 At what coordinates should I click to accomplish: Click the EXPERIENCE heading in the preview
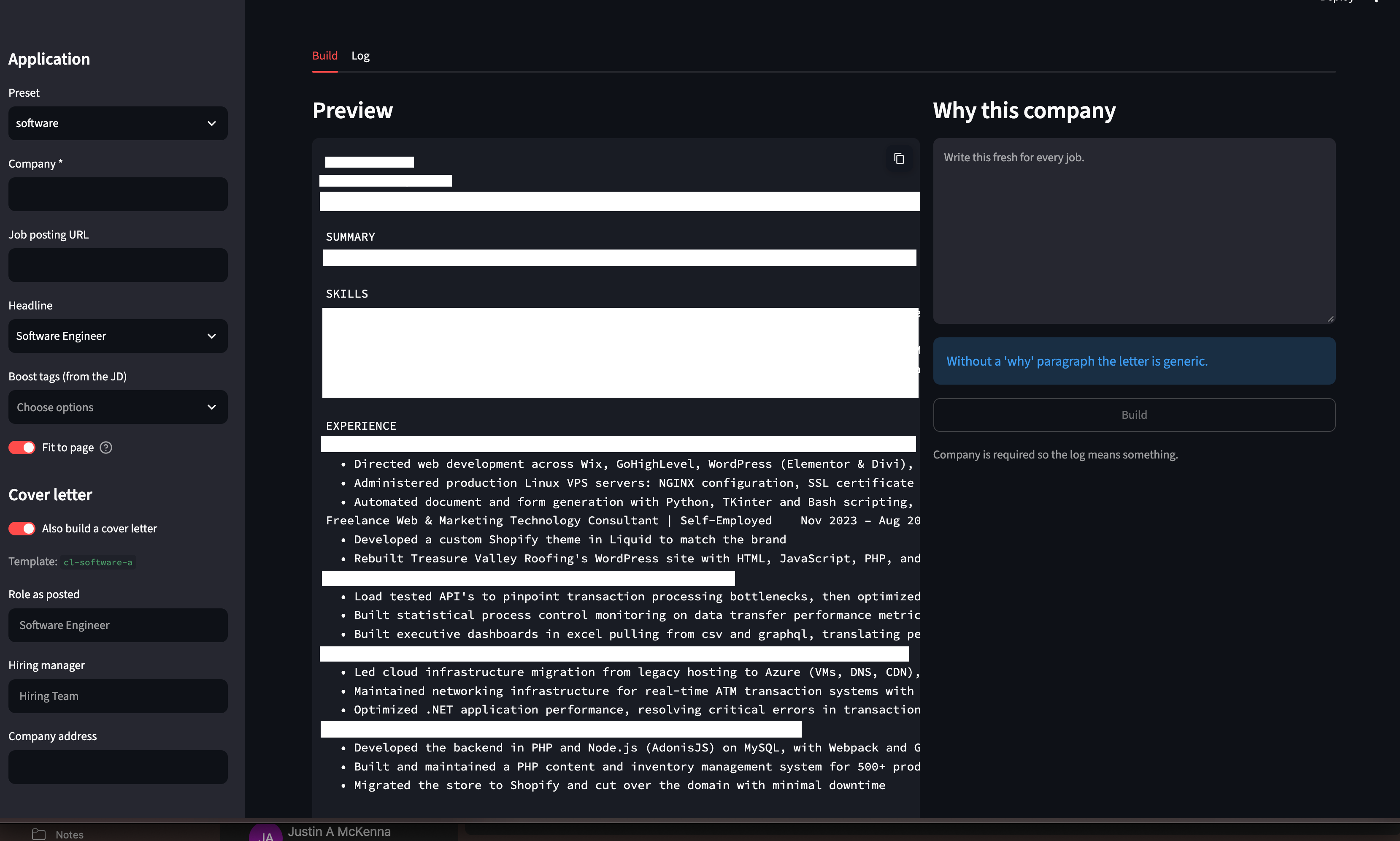(361, 426)
